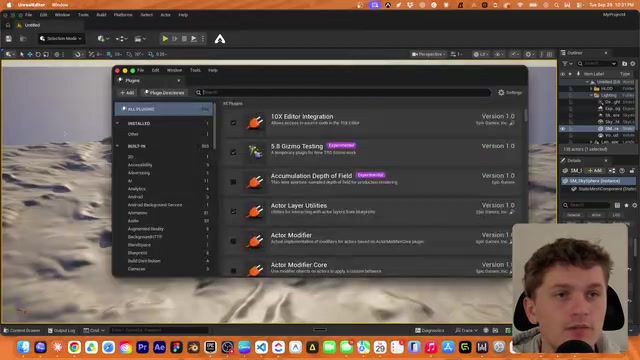This screenshot has height=360, width=640.
Task: Click the Outliner search field
Action: (x=597, y=64)
